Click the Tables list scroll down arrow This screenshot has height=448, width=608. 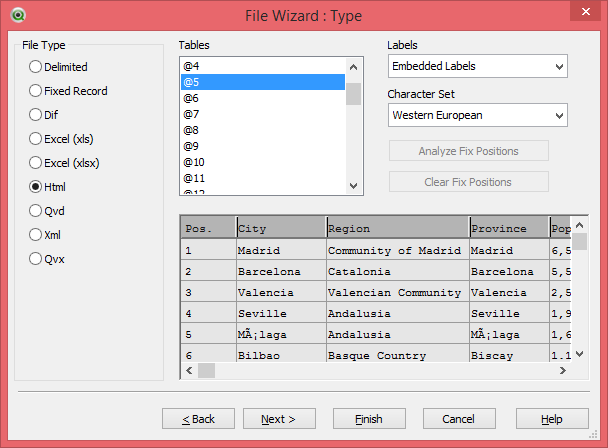(353, 186)
